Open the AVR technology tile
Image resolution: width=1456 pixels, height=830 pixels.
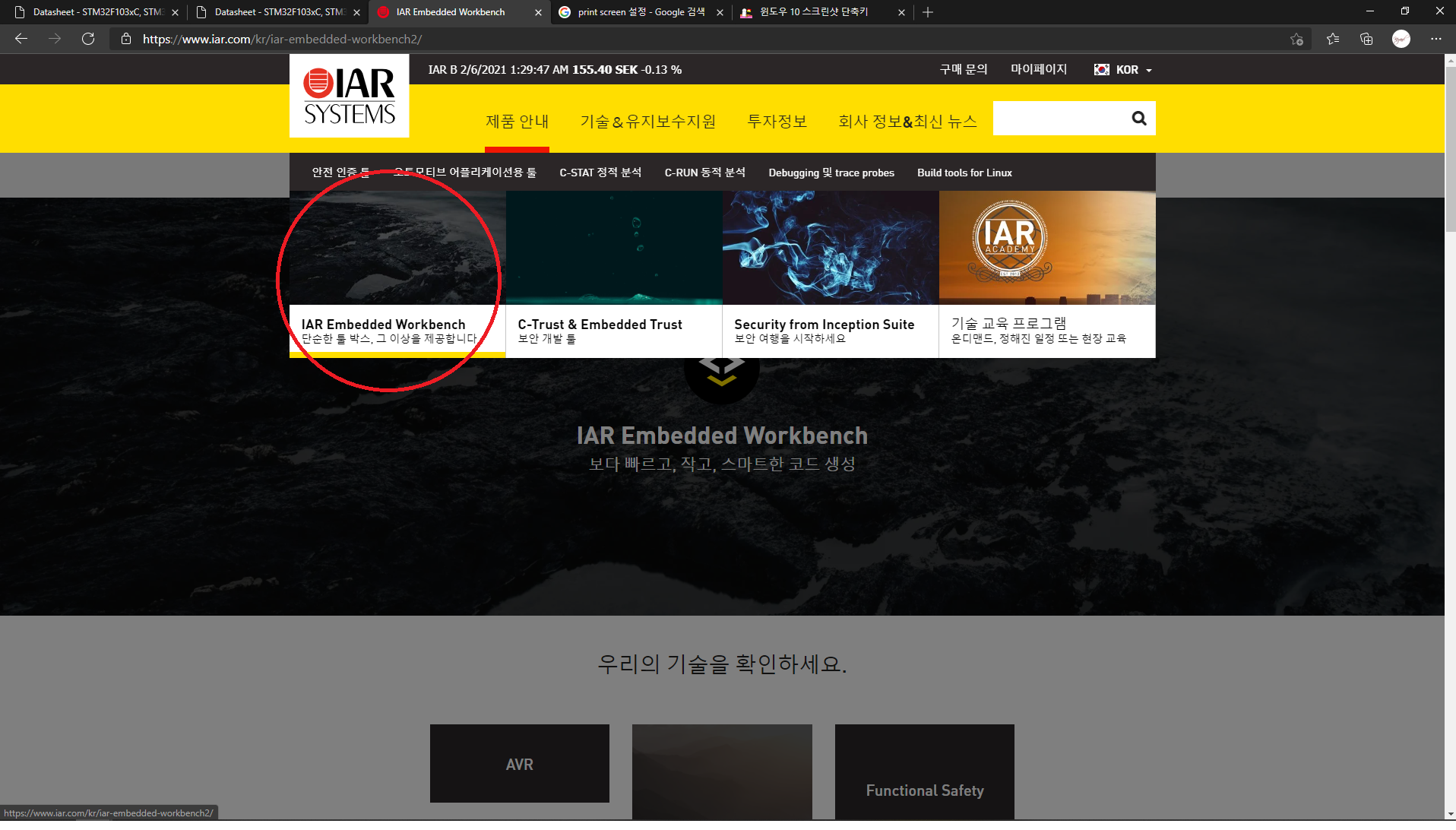pos(520,764)
